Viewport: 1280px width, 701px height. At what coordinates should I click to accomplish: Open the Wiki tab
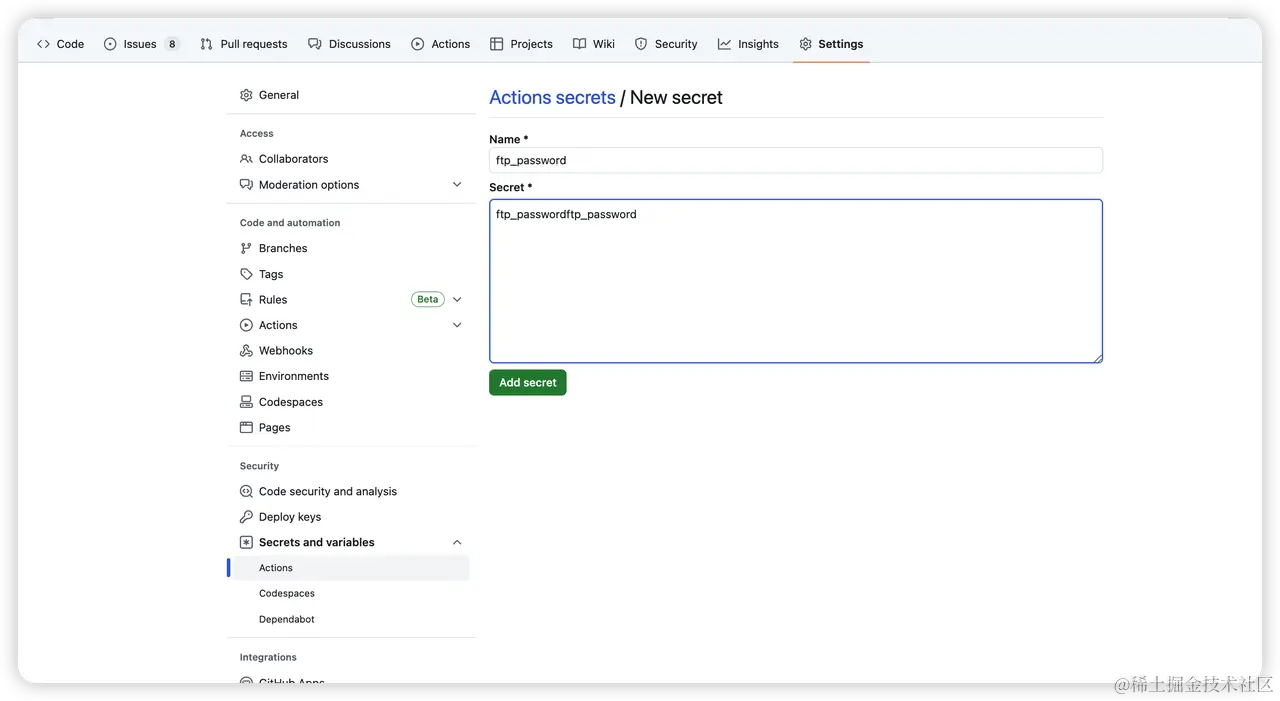594,44
